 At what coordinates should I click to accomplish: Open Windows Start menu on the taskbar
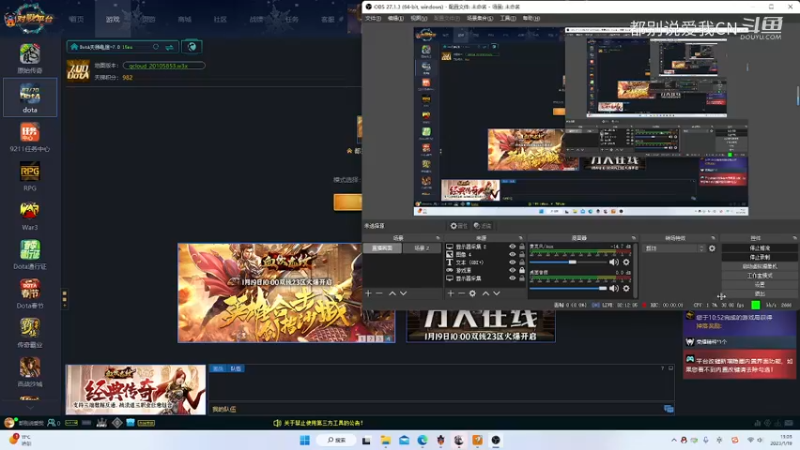pos(305,440)
